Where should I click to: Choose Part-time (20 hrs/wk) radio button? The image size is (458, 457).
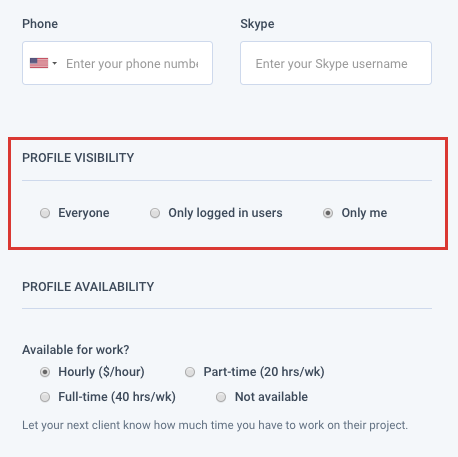190,372
